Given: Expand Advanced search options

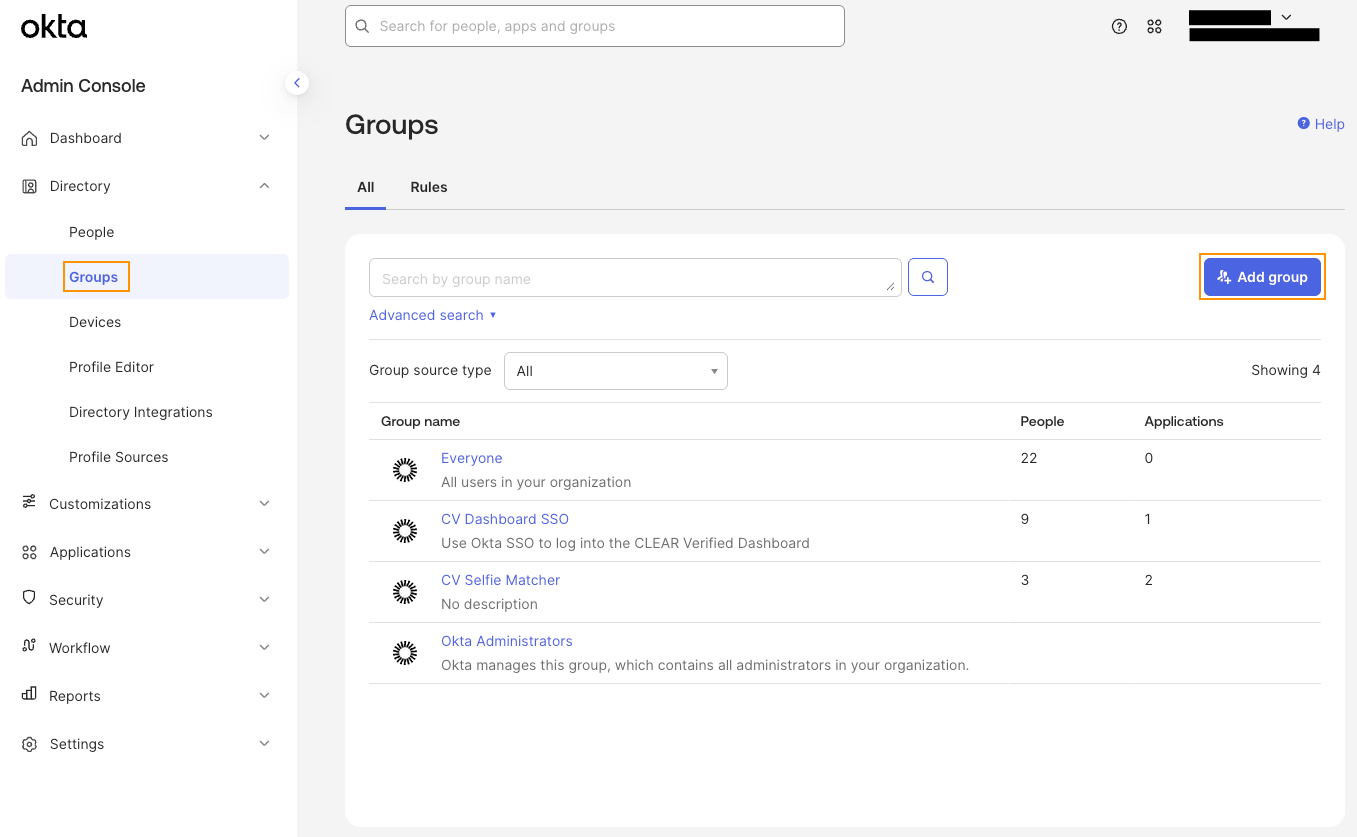Looking at the screenshot, I should point(433,315).
